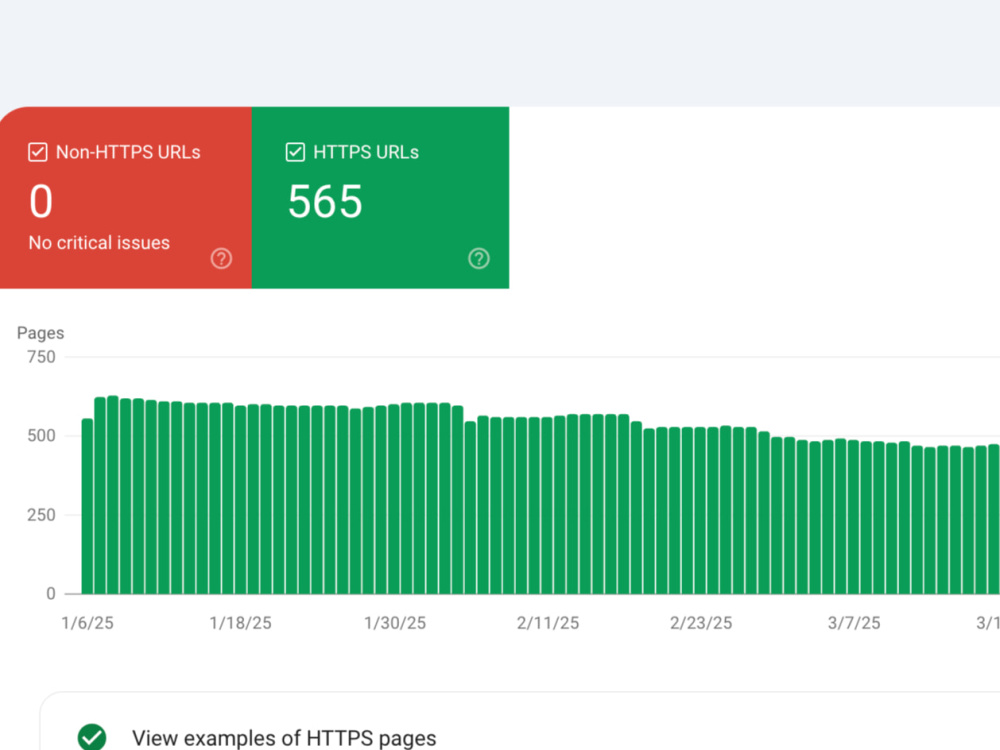Click the 1/6/25 axis date label

(x=87, y=623)
